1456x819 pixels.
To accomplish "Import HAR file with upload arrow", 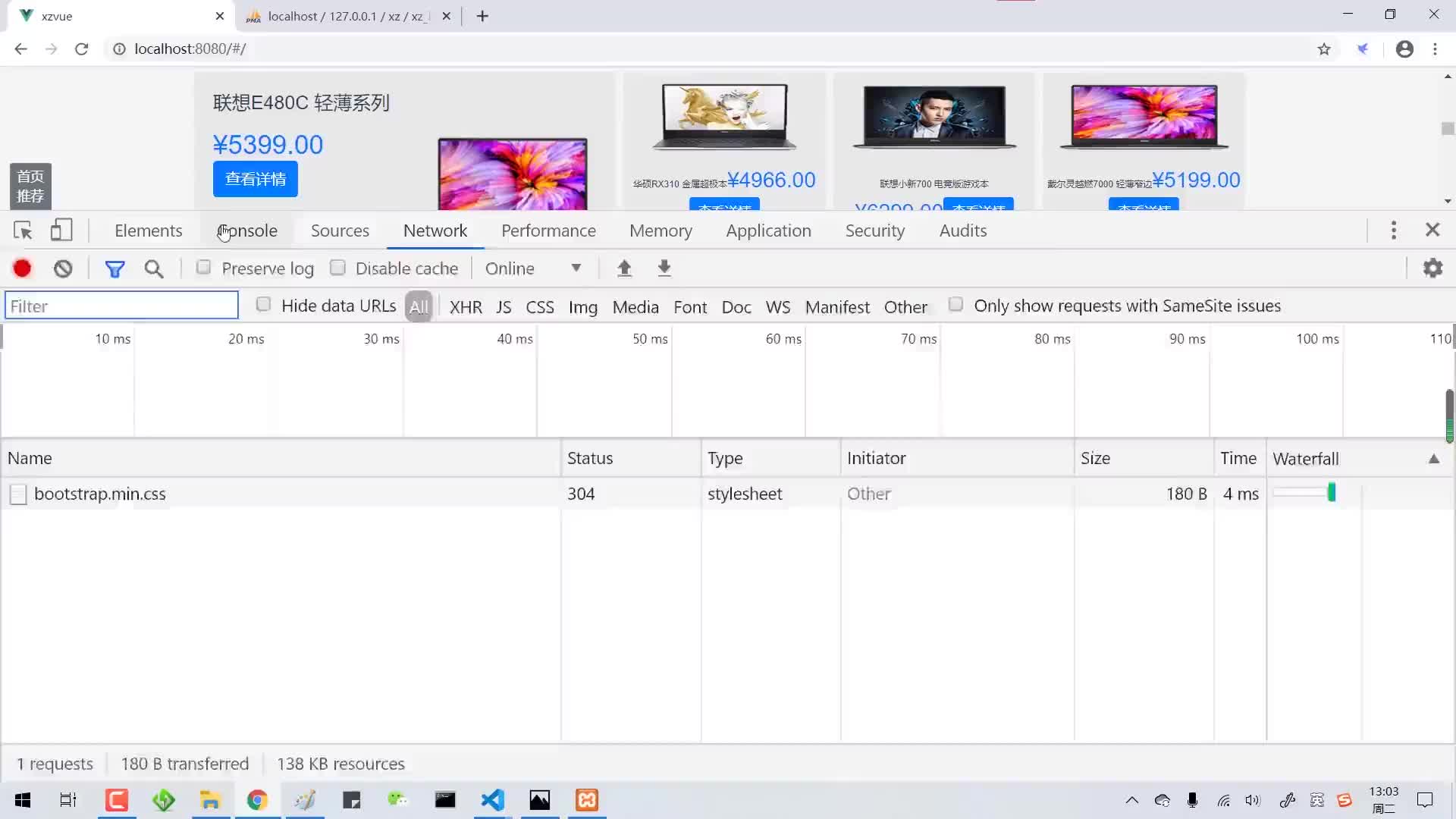I will pyautogui.click(x=624, y=268).
